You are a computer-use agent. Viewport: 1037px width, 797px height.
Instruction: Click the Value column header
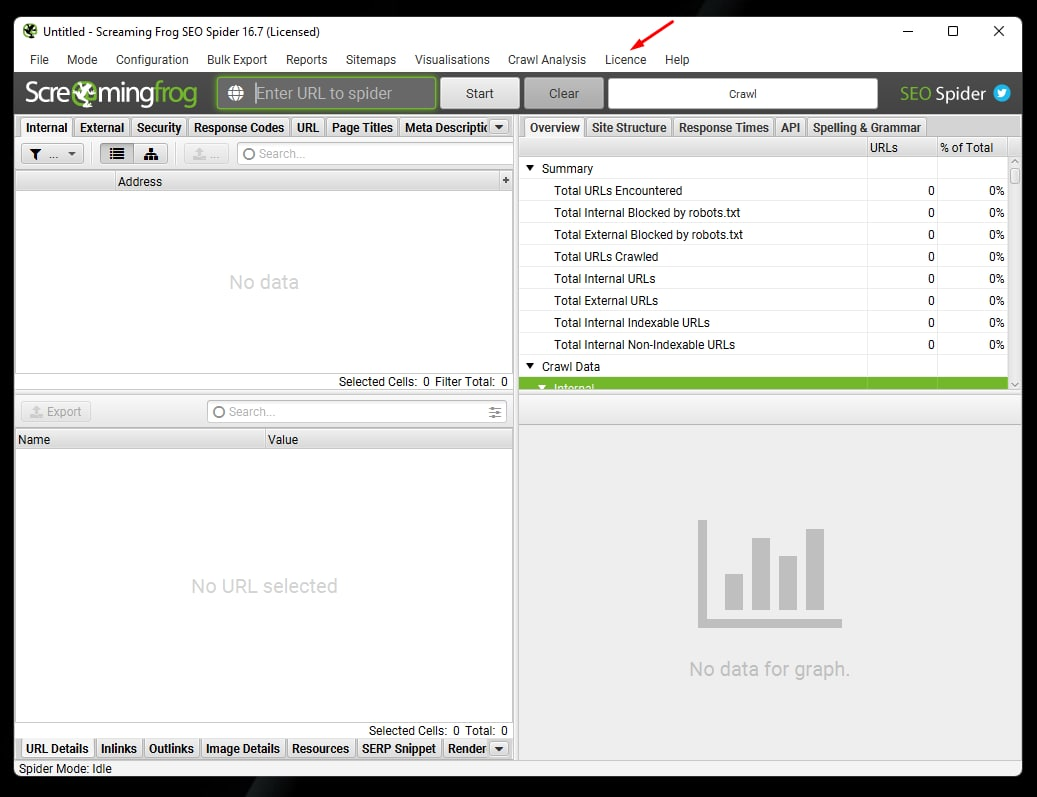click(x=389, y=439)
